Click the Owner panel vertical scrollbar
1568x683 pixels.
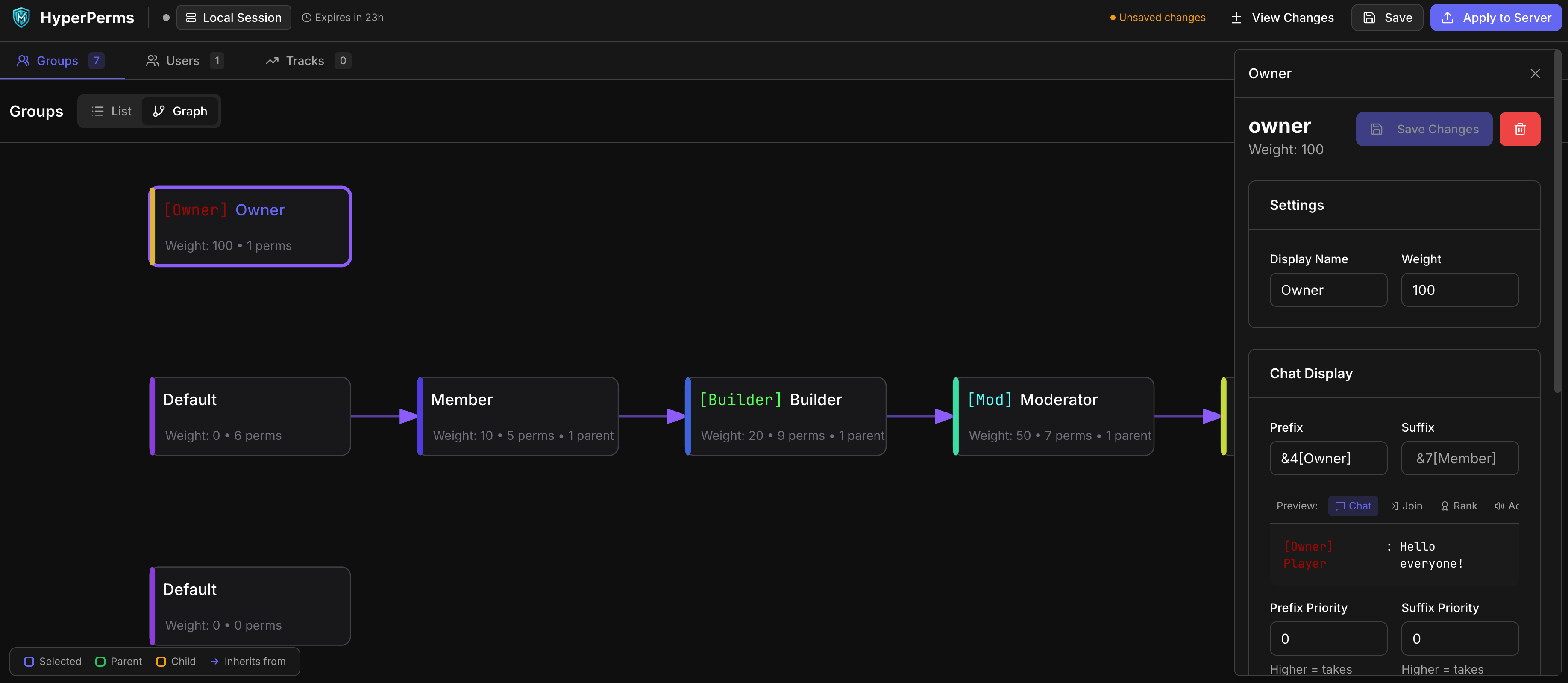click(x=1557, y=219)
